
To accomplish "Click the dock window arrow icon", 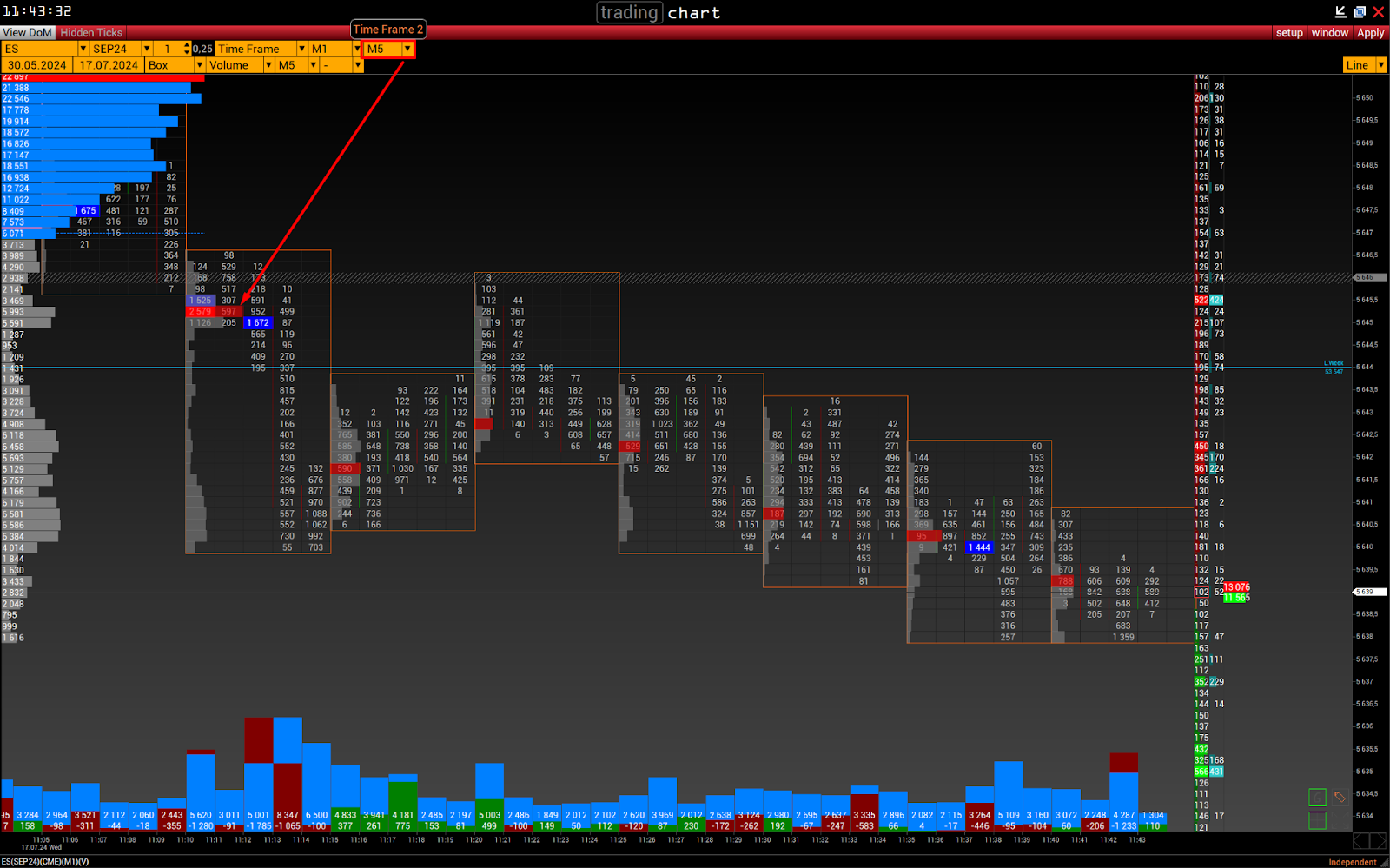I will (1340, 11).
